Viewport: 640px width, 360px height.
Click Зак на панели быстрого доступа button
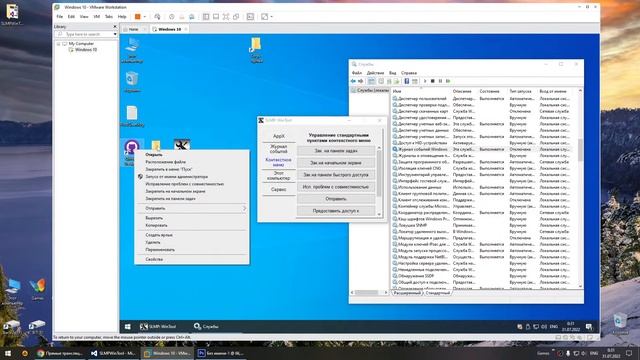336,175
